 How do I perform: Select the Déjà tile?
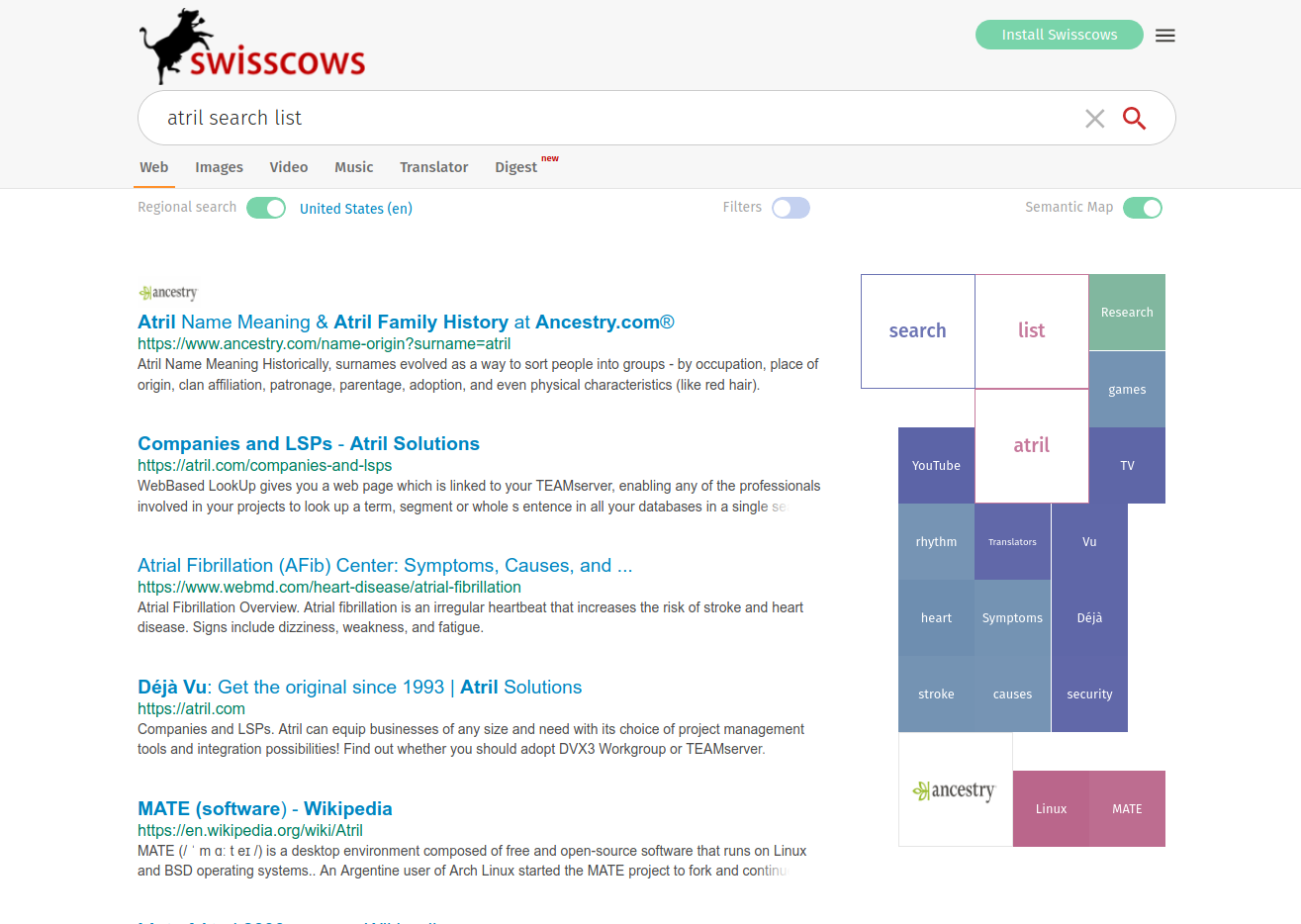1089,618
